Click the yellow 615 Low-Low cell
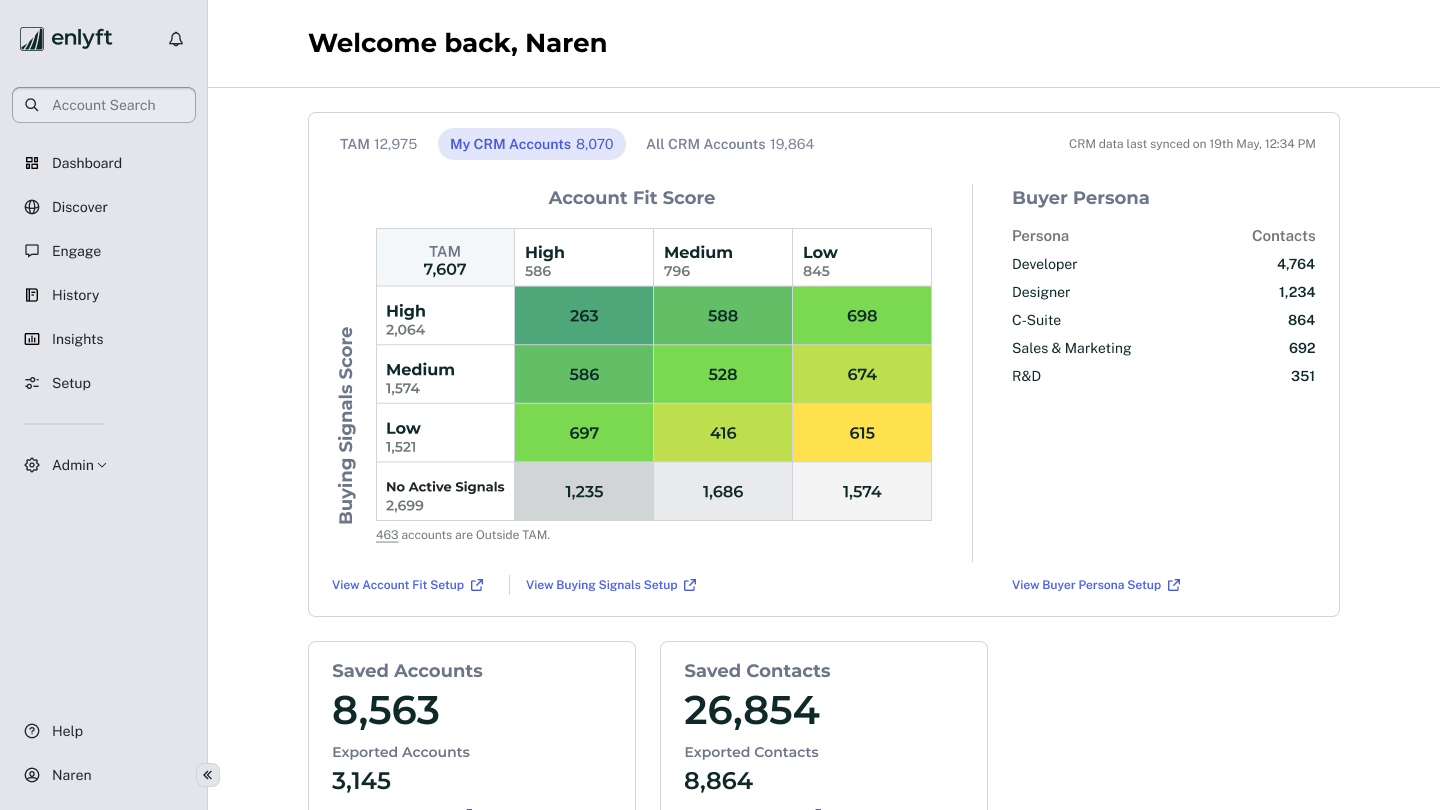 (x=861, y=433)
